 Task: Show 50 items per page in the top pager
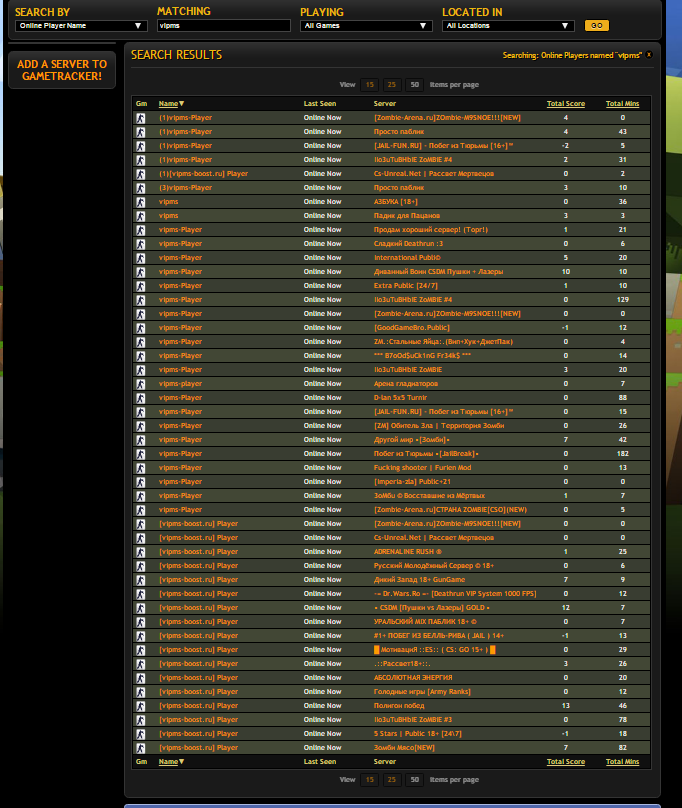[x=414, y=85]
